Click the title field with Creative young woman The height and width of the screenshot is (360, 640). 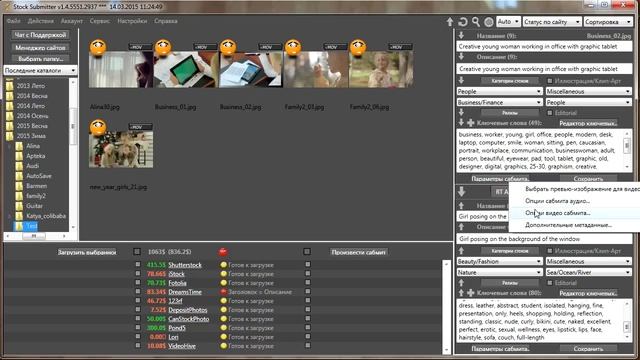point(544,46)
